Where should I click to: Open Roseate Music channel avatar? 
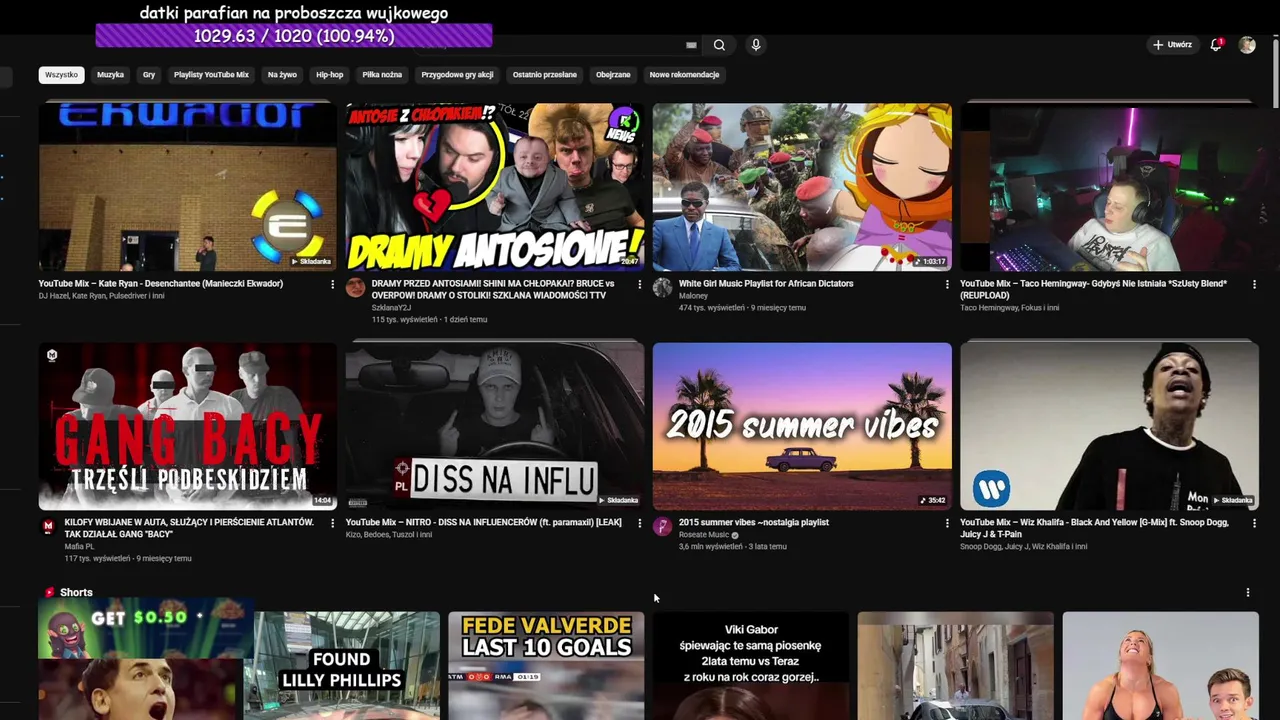pyautogui.click(x=662, y=527)
